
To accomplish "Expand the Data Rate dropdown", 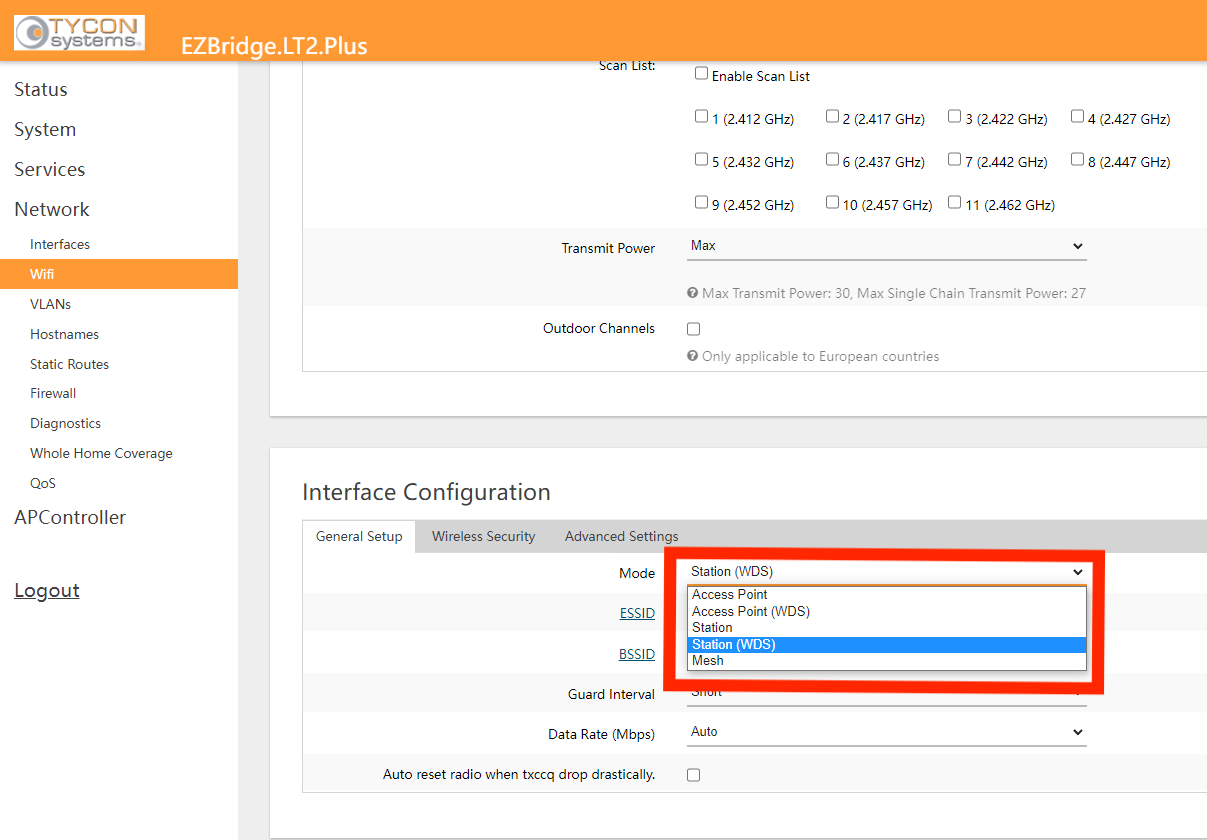I will click(886, 732).
